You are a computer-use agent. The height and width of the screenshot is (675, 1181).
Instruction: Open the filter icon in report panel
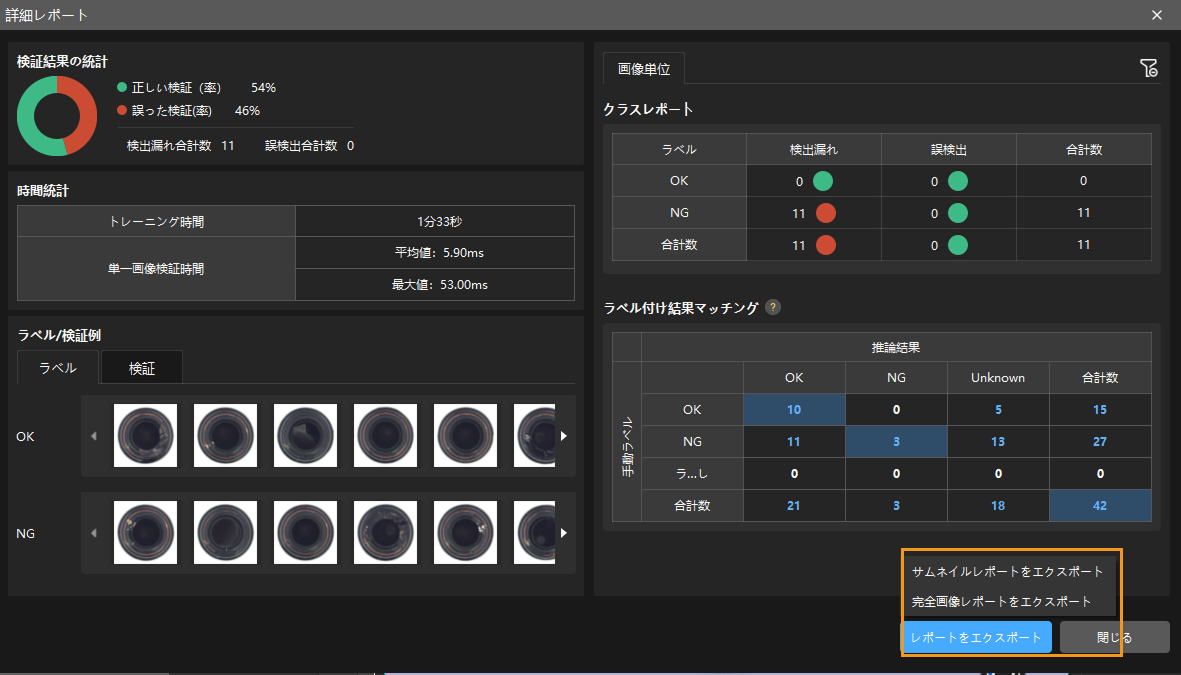(1148, 69)
